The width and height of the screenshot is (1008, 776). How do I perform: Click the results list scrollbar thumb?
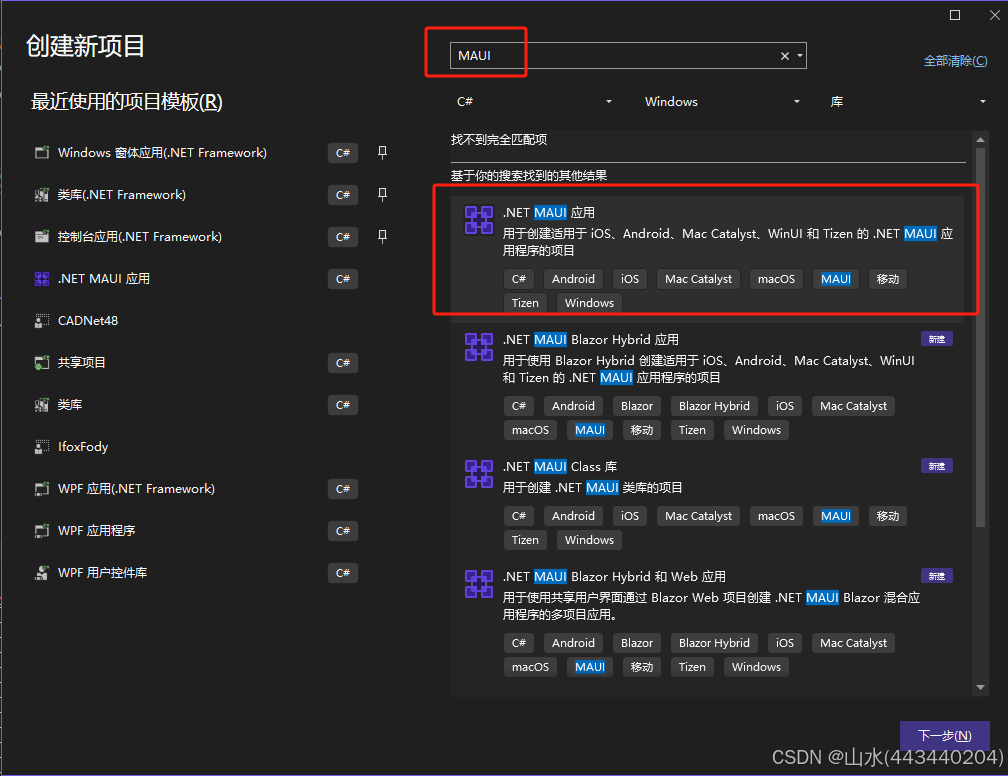(980, 338)
